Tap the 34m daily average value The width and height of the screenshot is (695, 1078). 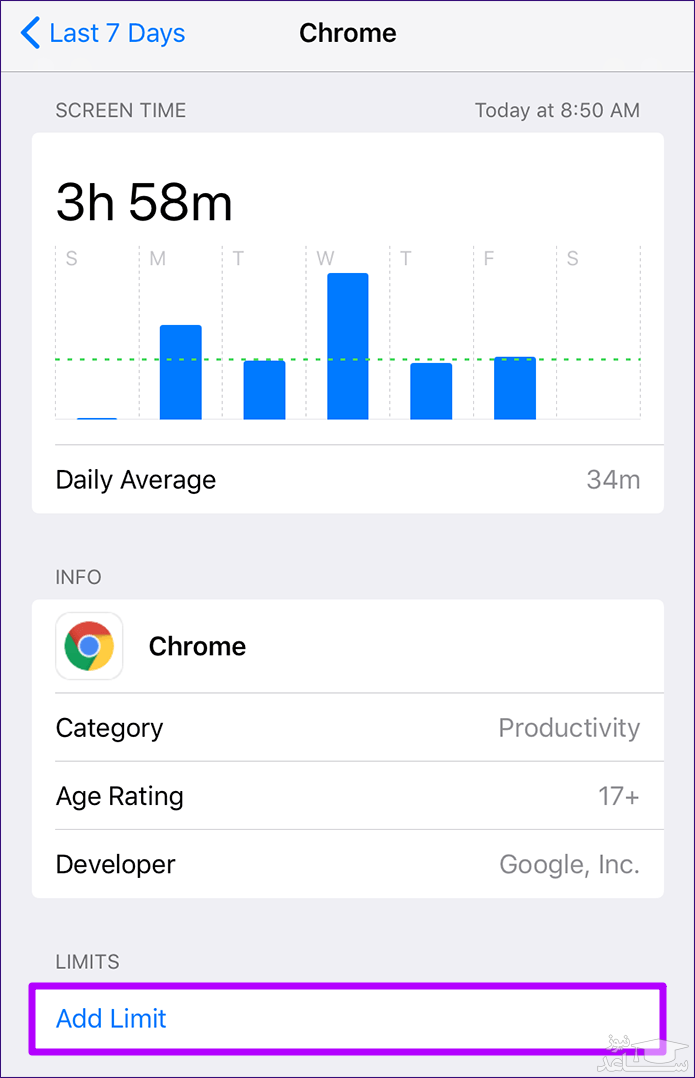click(x=613, y=480)
